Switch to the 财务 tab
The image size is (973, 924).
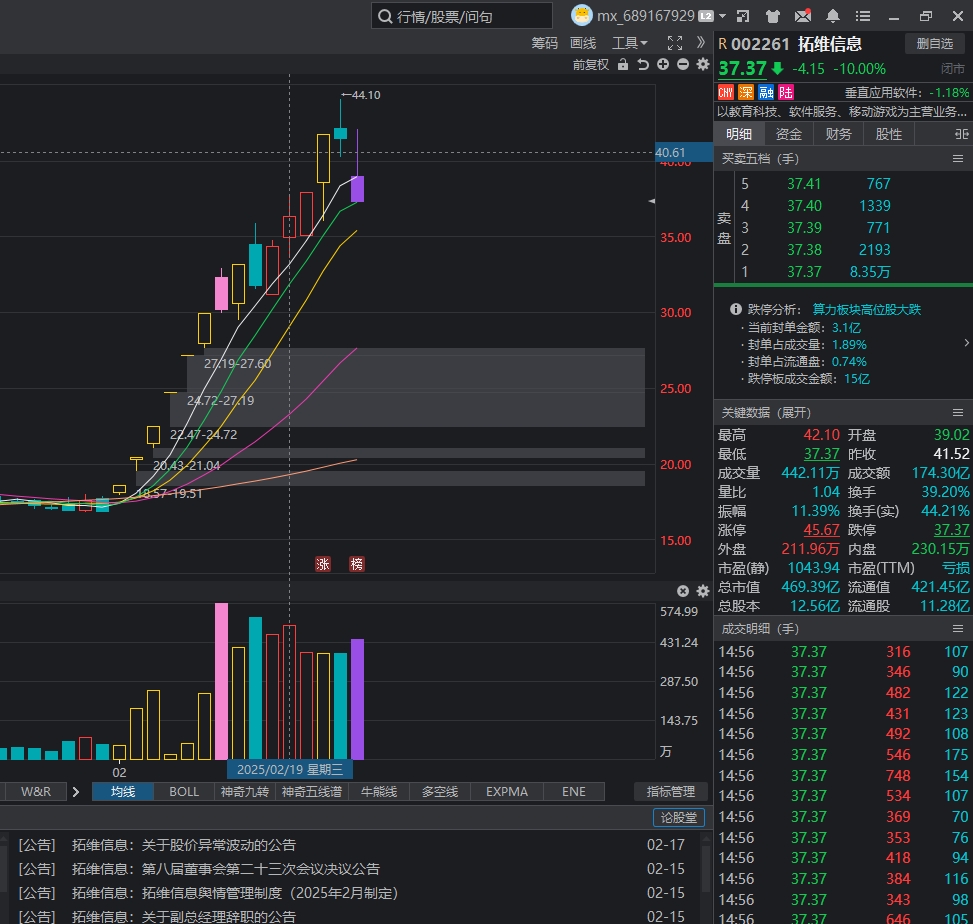click(838, 134)
